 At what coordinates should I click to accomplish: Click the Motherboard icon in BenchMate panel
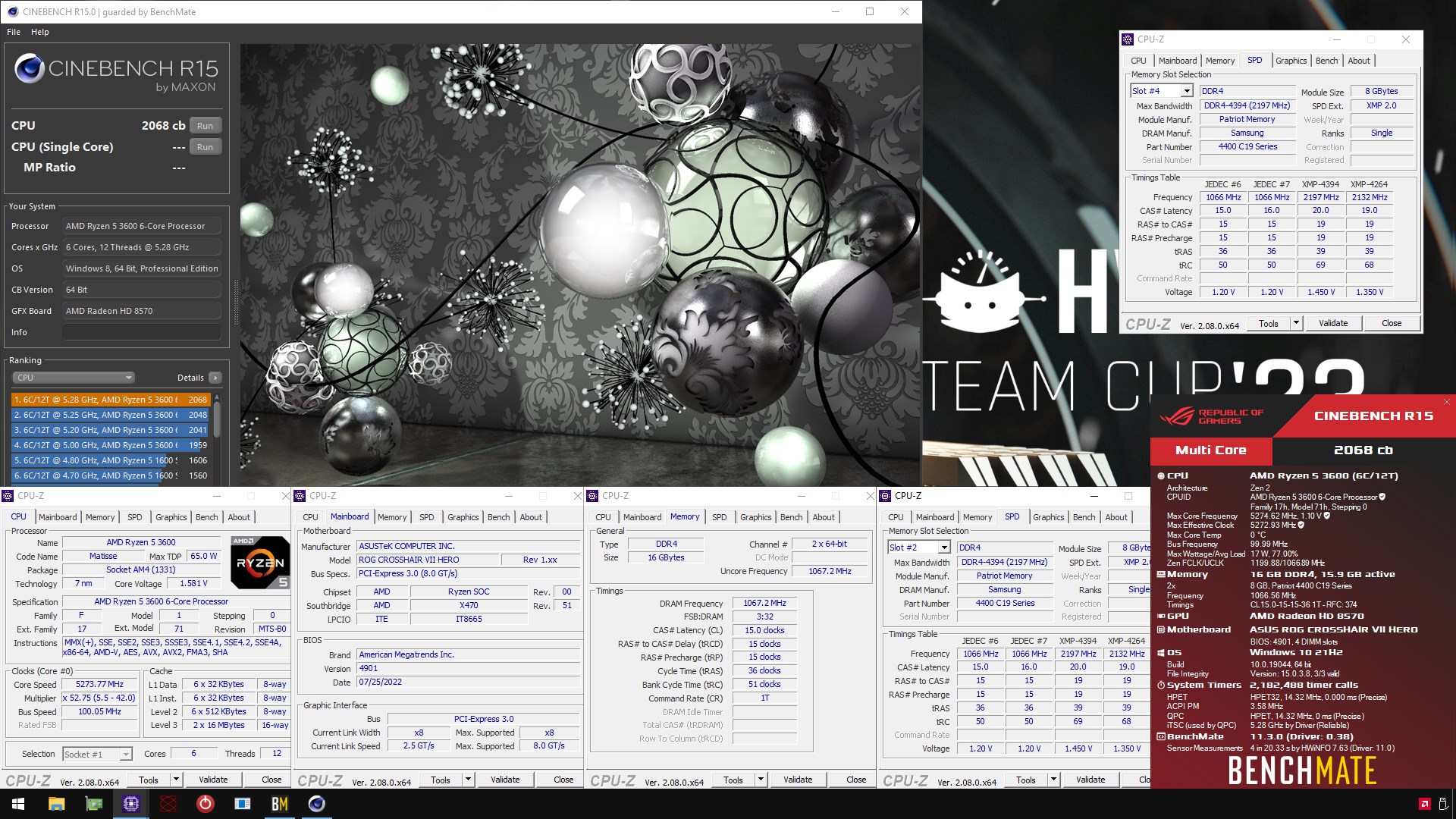[x=1161, y=629]
